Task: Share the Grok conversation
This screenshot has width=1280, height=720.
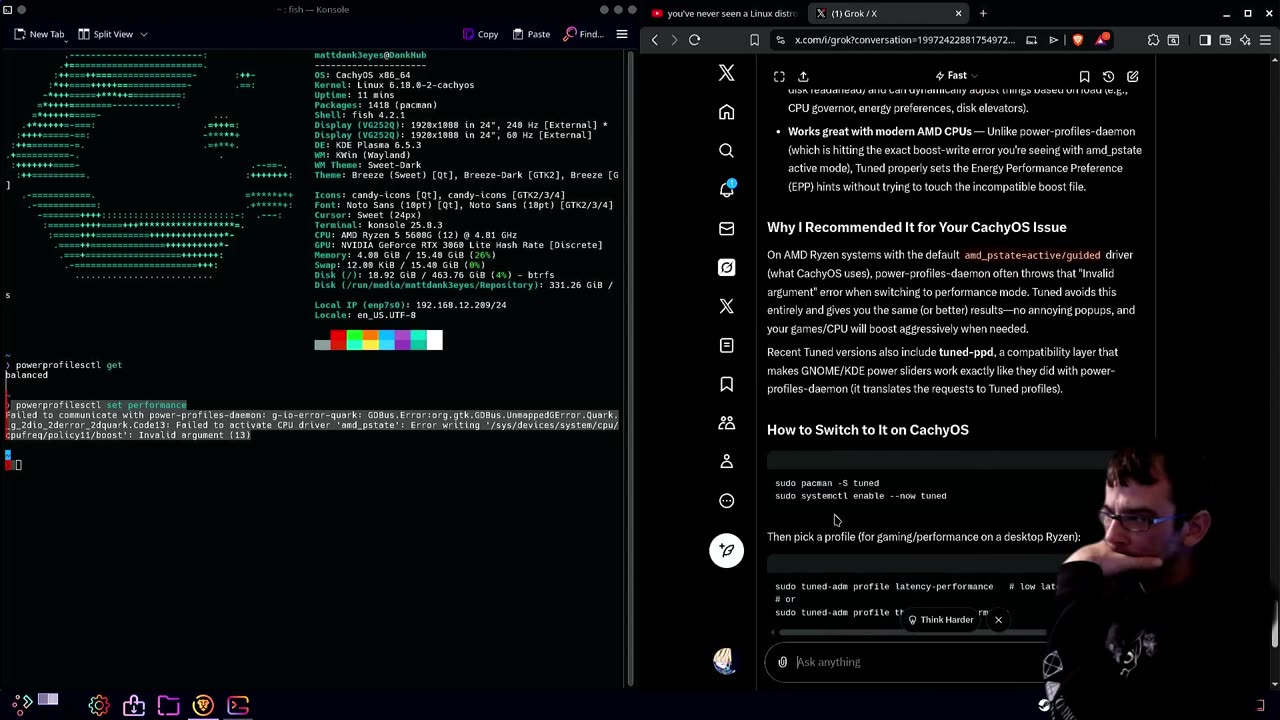Action: pos(803,76)
